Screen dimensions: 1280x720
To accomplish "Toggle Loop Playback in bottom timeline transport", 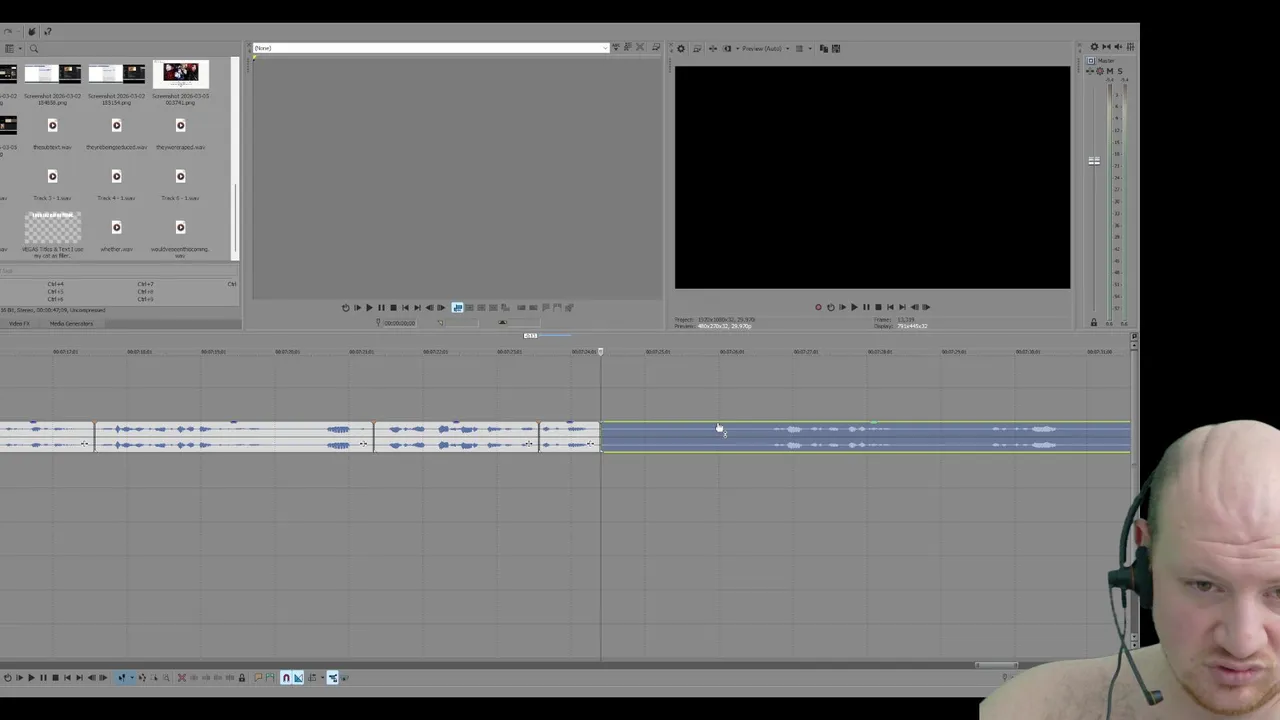I will pyautogui.click(x=8, y=677).
